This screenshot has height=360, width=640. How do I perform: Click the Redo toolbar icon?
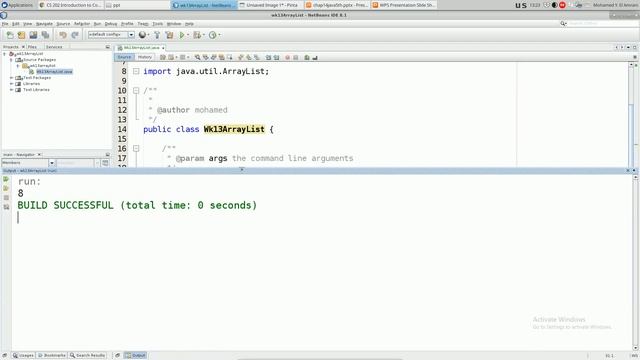75,35
